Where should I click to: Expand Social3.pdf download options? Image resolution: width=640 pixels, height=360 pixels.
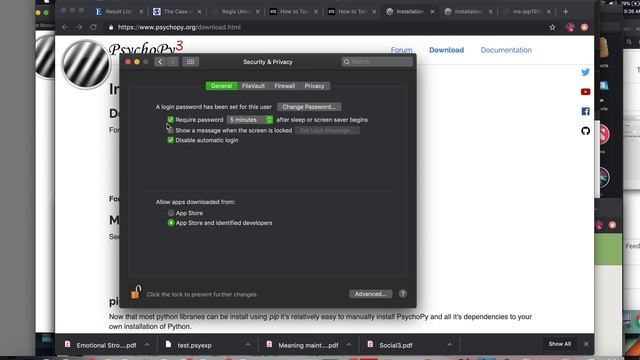click(449, 345)
